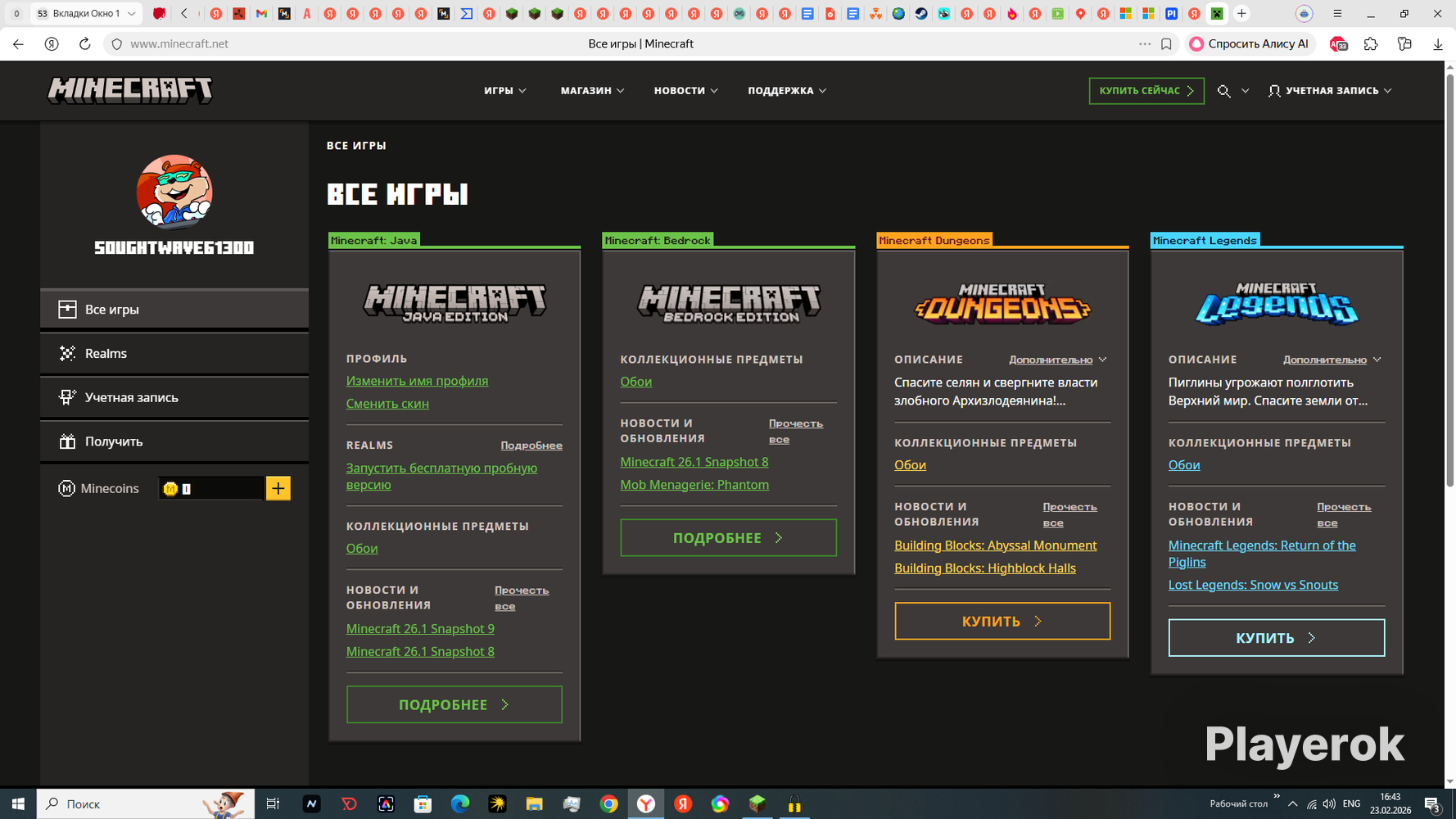The image size is (1456, 819).
Task: Expand the chevron beside the search icon
Action: click(1246, 91)
